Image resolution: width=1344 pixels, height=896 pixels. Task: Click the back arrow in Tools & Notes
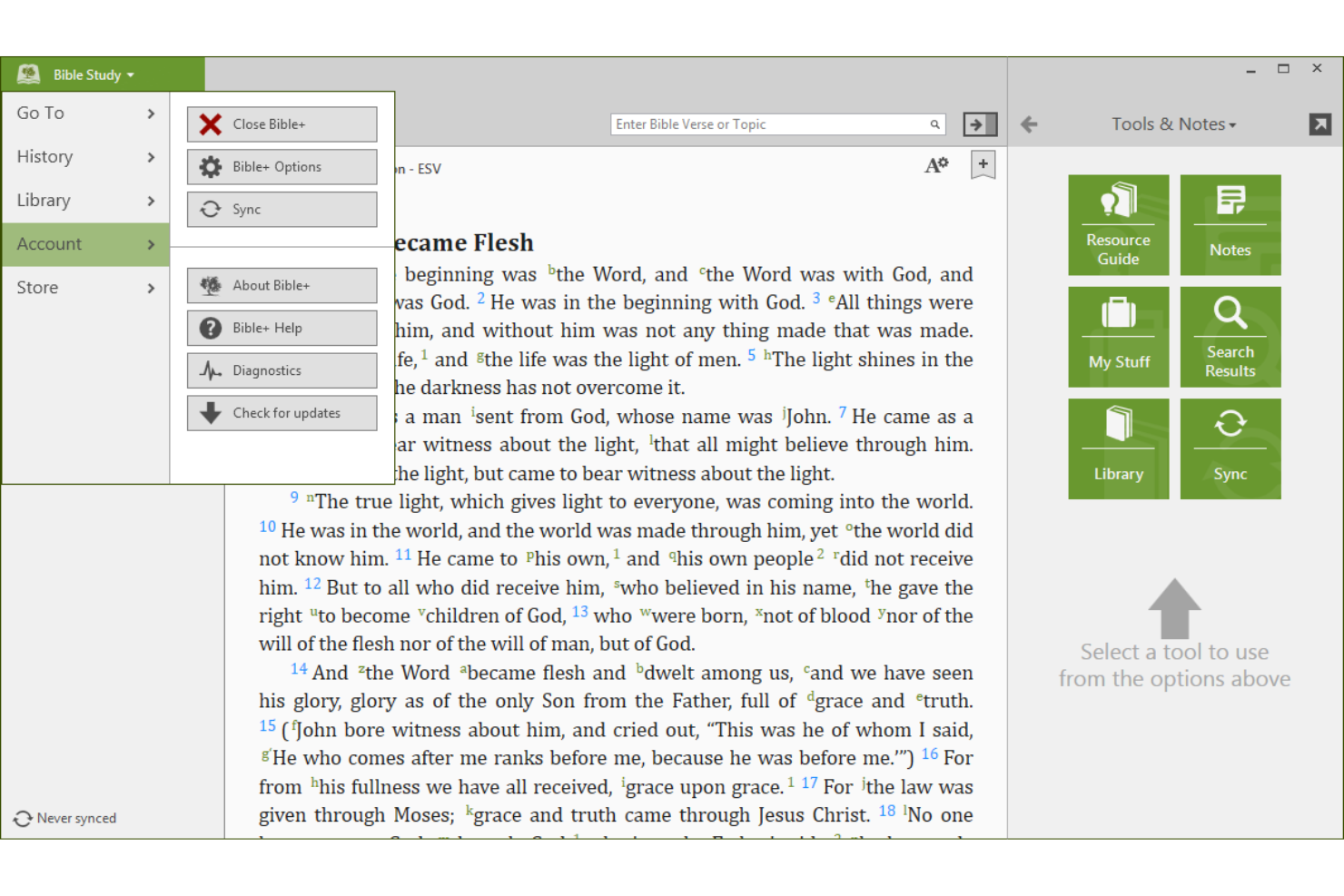pos(1029,124)
